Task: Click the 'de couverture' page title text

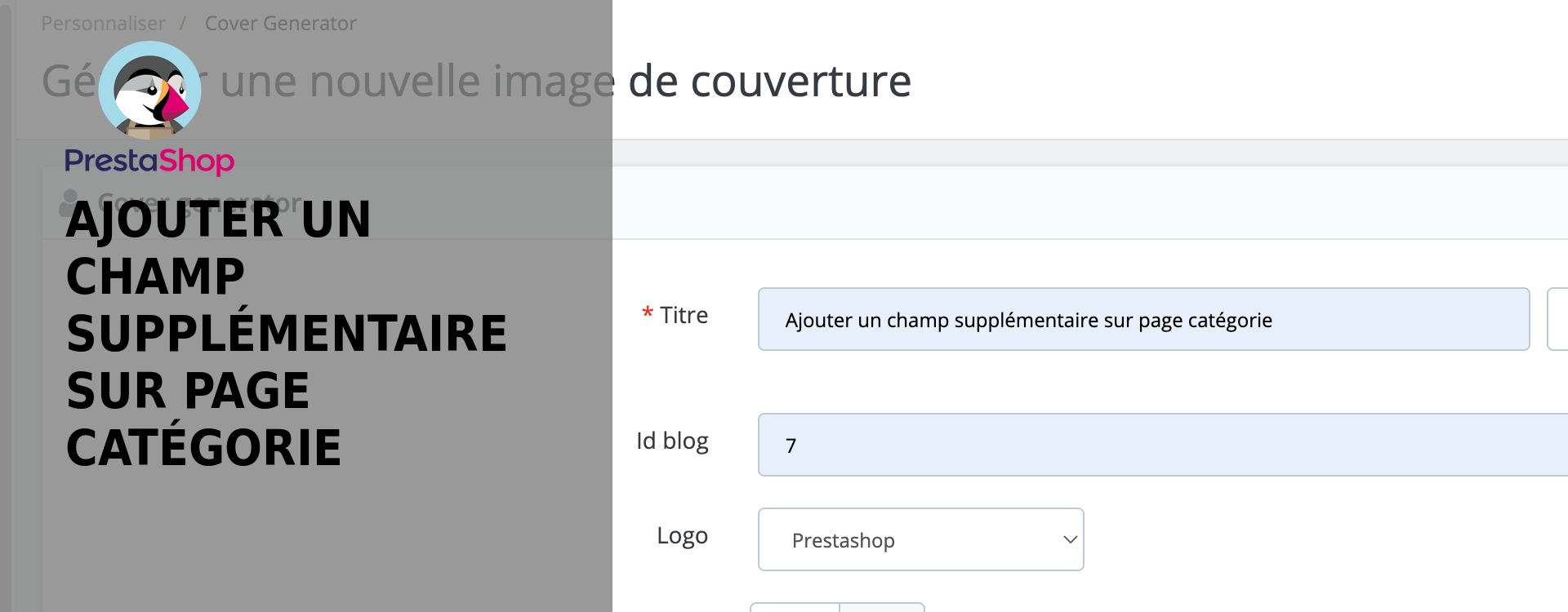Action: (x=769, y=81)
